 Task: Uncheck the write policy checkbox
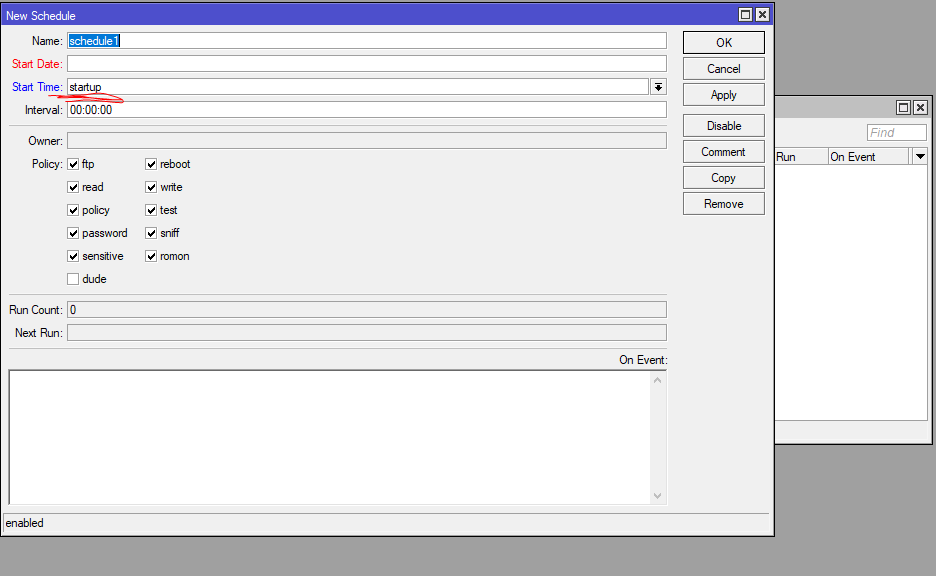(151, 187)
